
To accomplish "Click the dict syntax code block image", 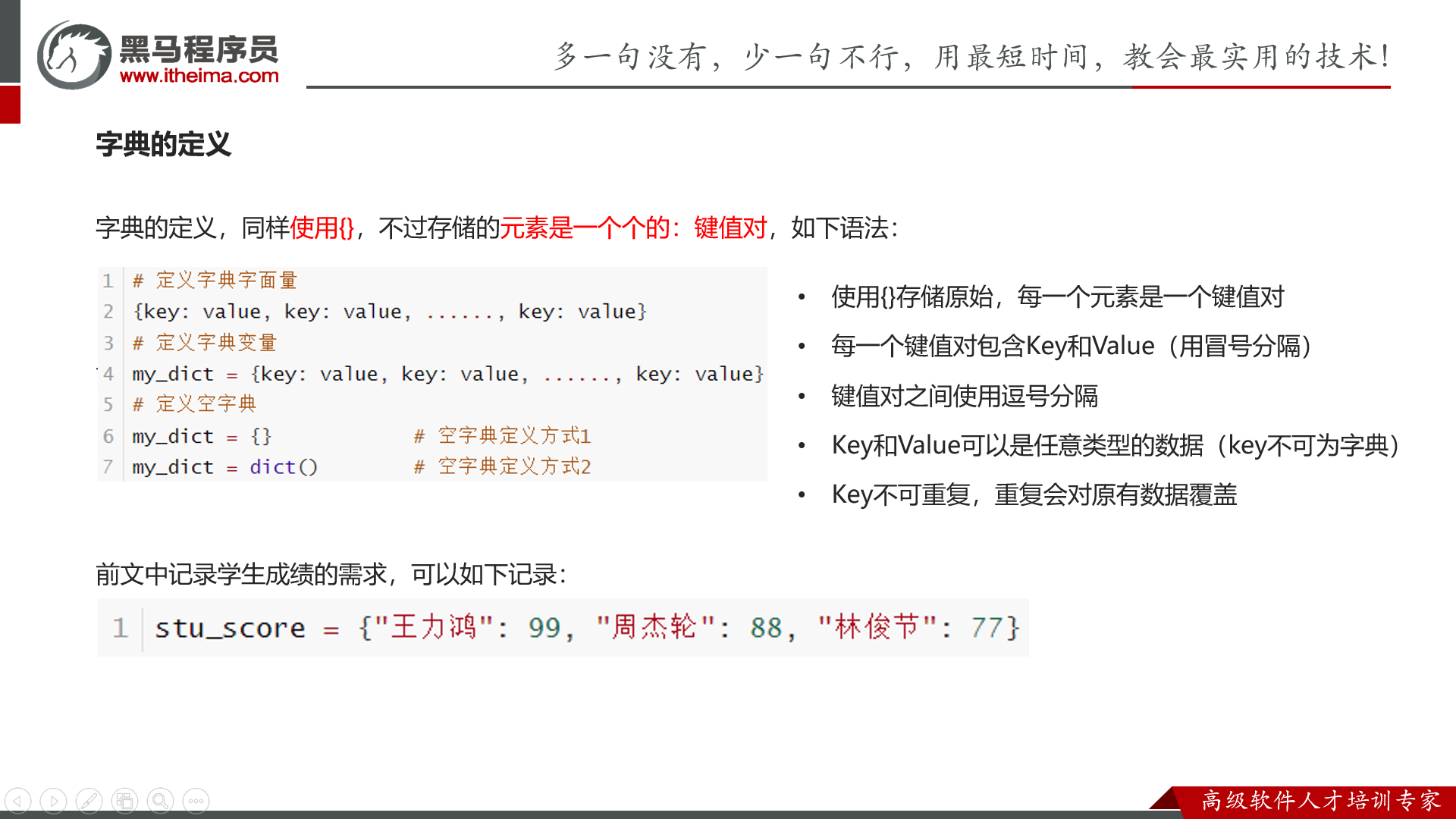I will point(432,374).
